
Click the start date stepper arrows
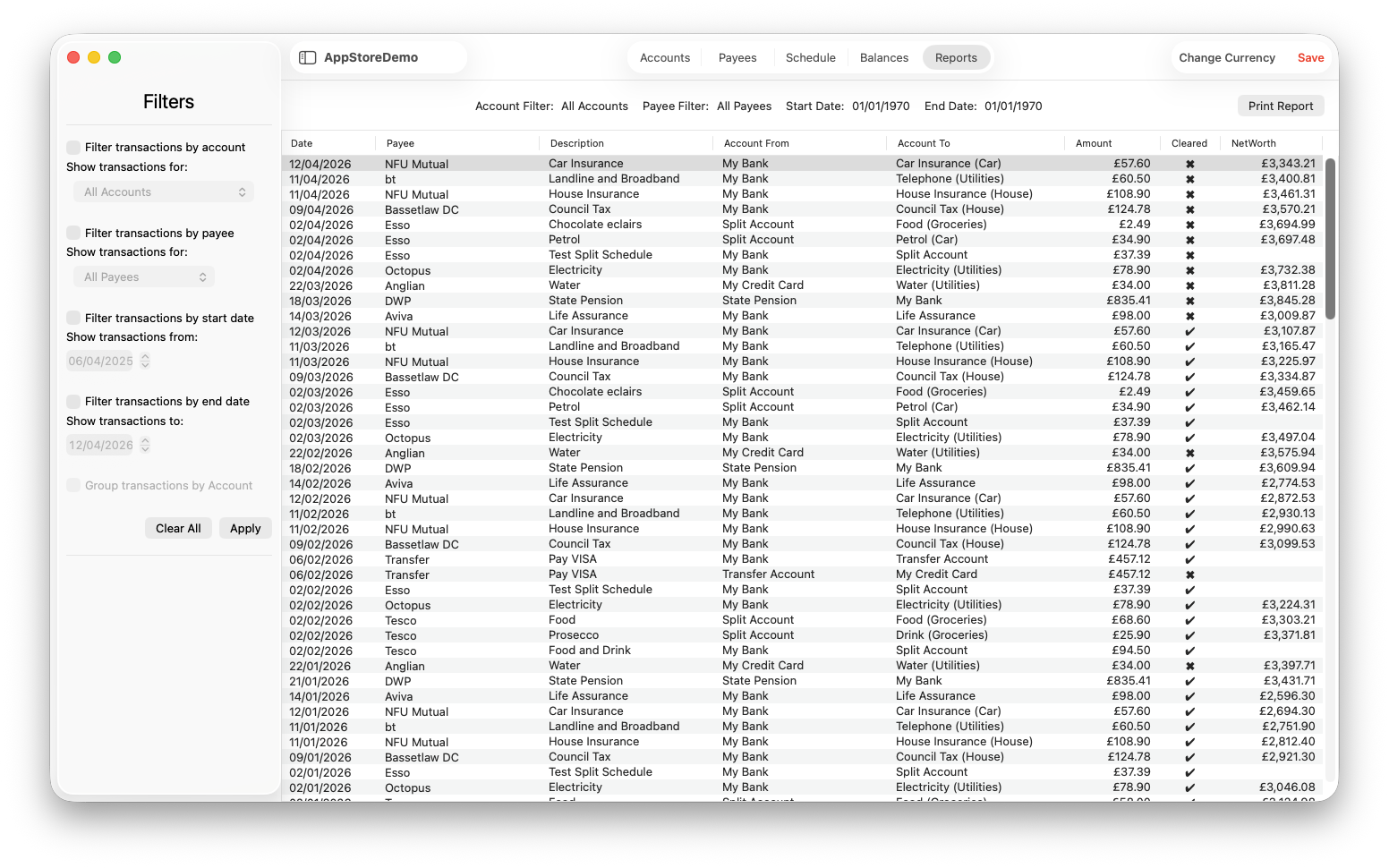145,362
